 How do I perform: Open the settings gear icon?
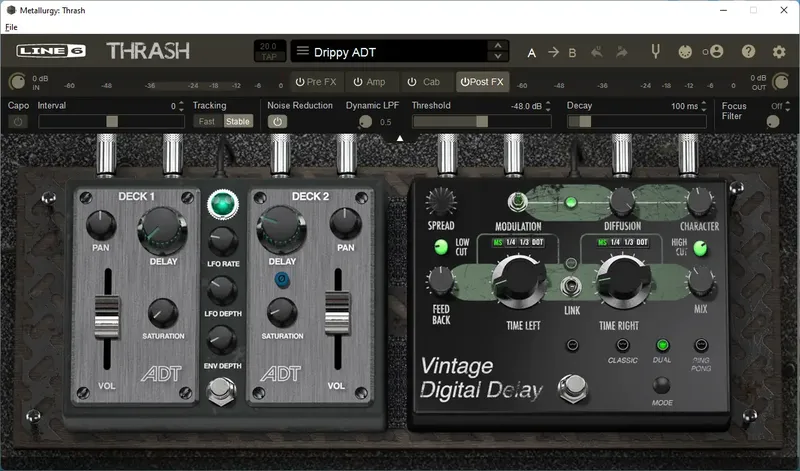click(x=779, y=52)
